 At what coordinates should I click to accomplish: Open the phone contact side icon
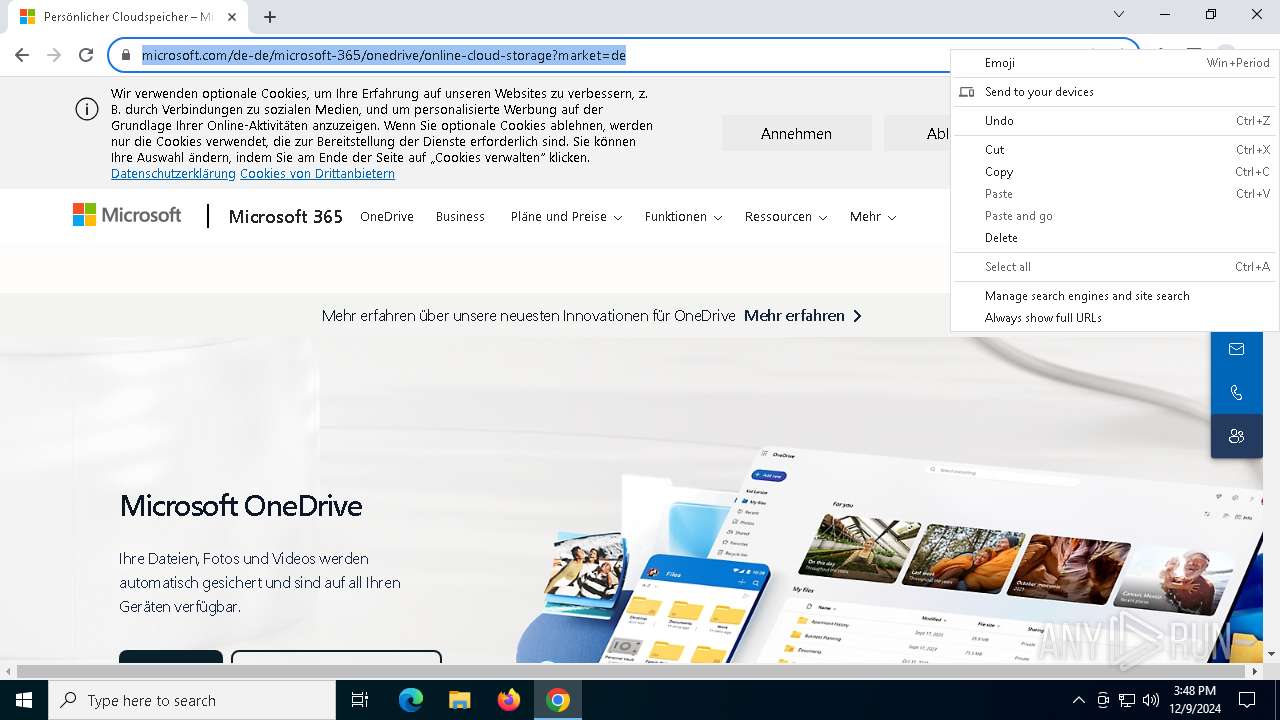point(1237,392)
